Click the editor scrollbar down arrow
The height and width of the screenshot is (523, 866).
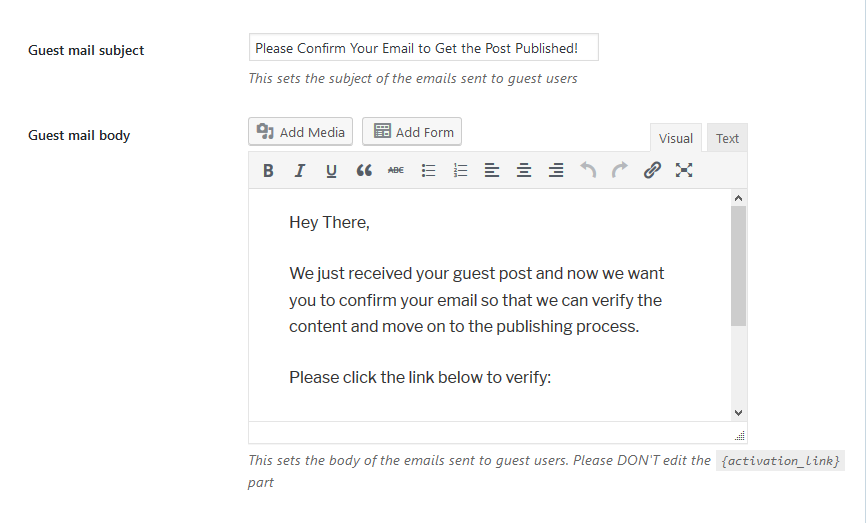738,413
